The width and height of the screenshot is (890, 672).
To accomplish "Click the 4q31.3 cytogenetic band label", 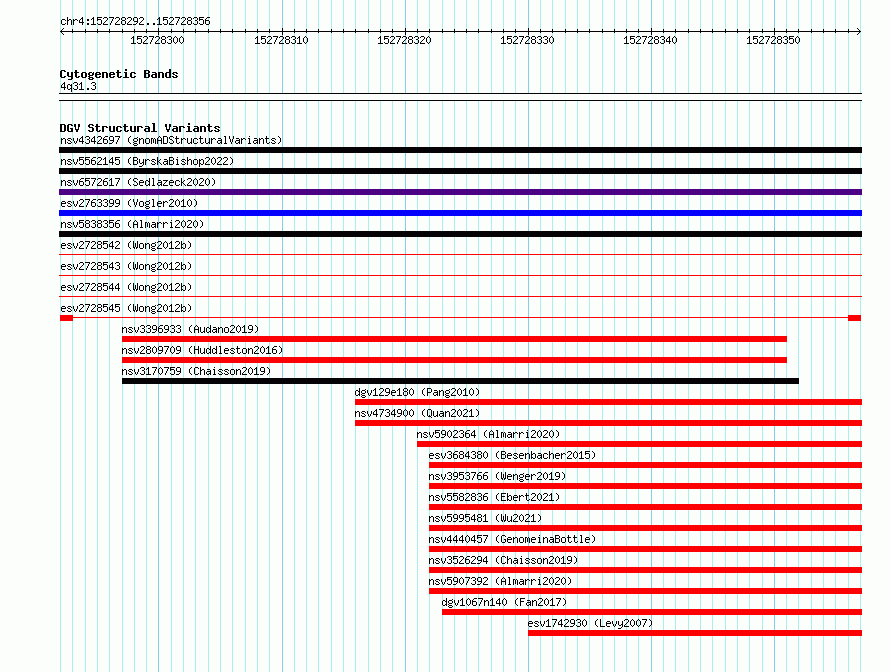I will [78, 87].
